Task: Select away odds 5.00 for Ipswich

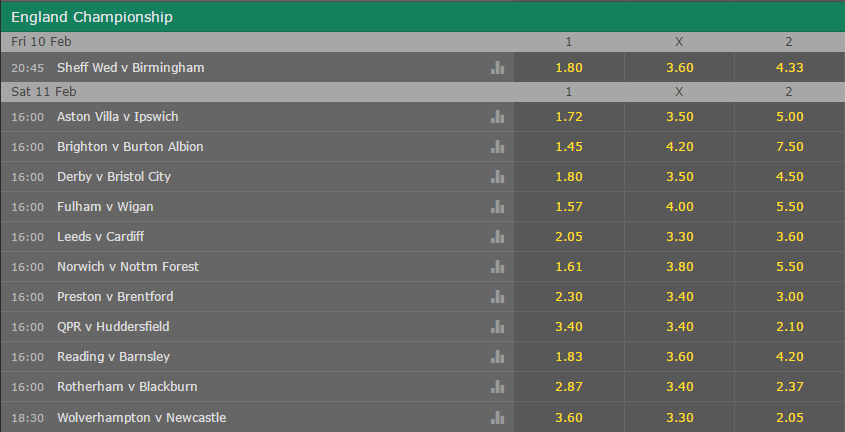Action: (789, 116)
